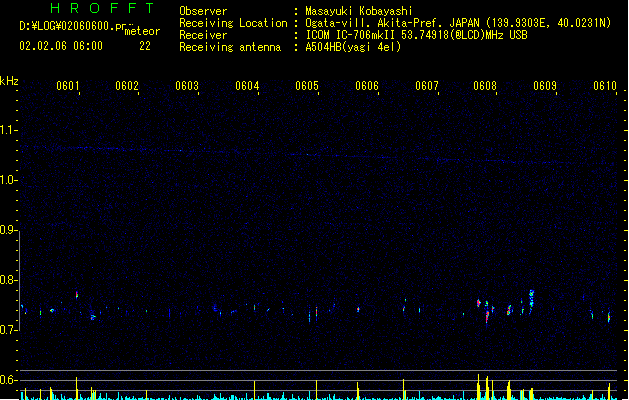
Task: Click the 0.7 kHz frequency label
Action: pos(8,330)
